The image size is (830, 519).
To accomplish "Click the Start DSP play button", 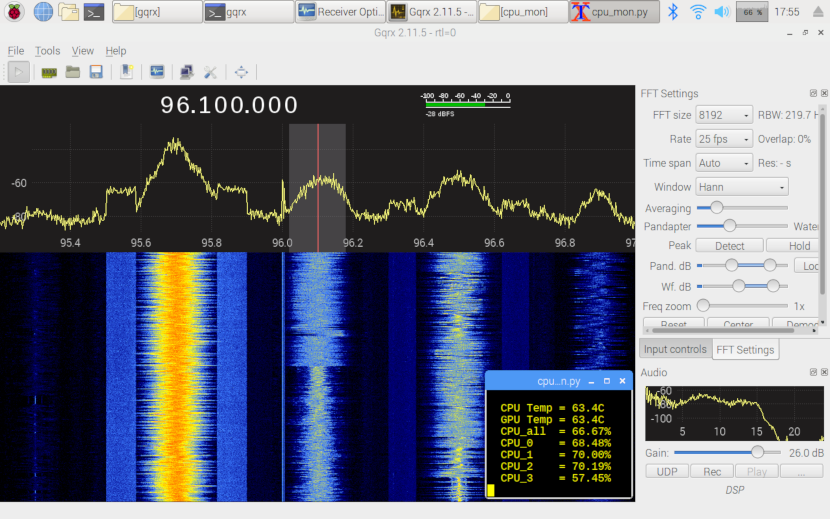I will (x=18, y=72).
